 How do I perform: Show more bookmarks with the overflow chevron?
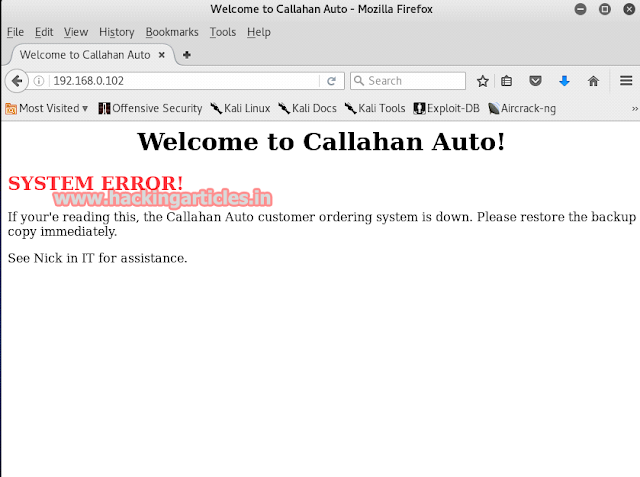click(635, 109)
